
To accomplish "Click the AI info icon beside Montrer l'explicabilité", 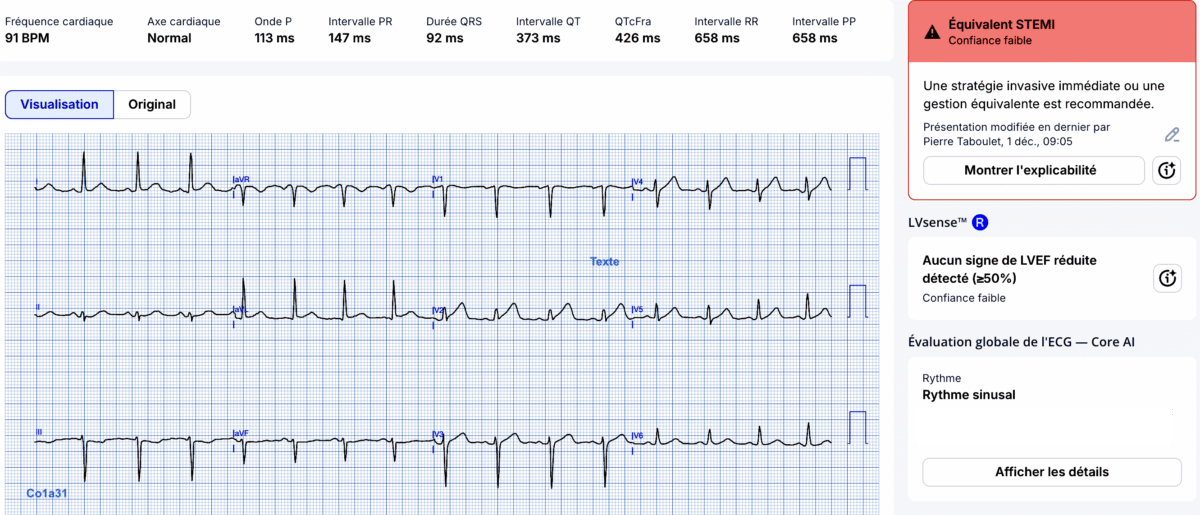I will (1167, 170).
